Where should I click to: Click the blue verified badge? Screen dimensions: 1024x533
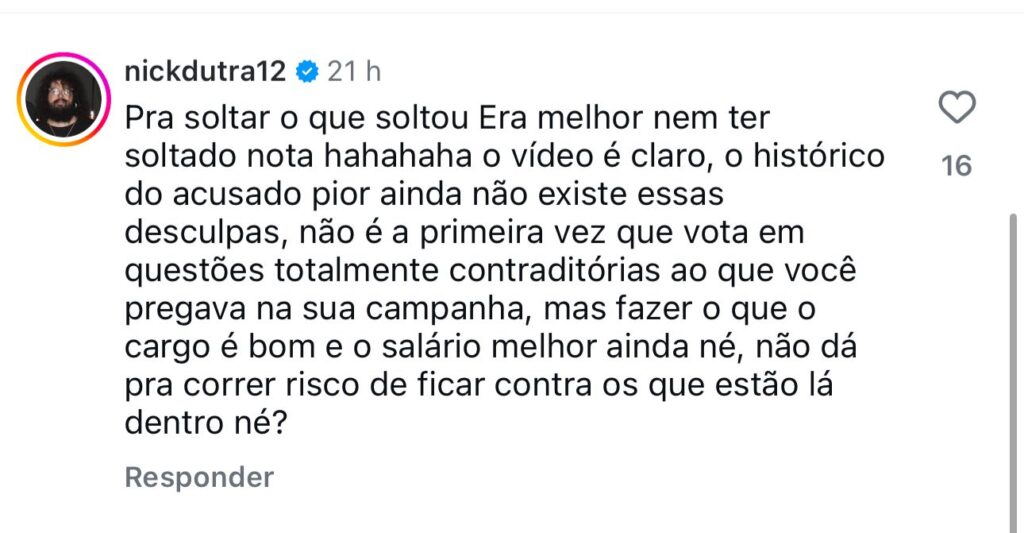[308, 71]
